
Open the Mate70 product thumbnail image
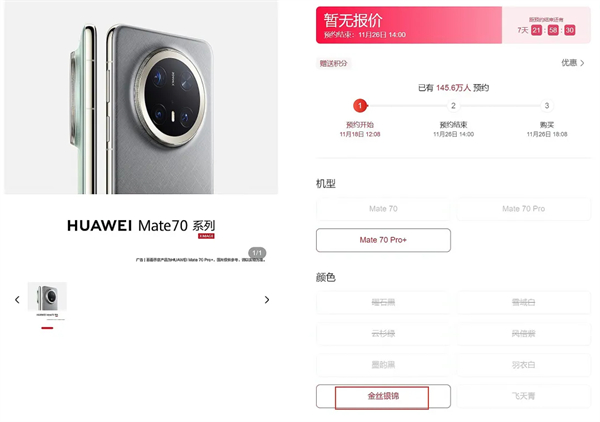tap(47, 301)
